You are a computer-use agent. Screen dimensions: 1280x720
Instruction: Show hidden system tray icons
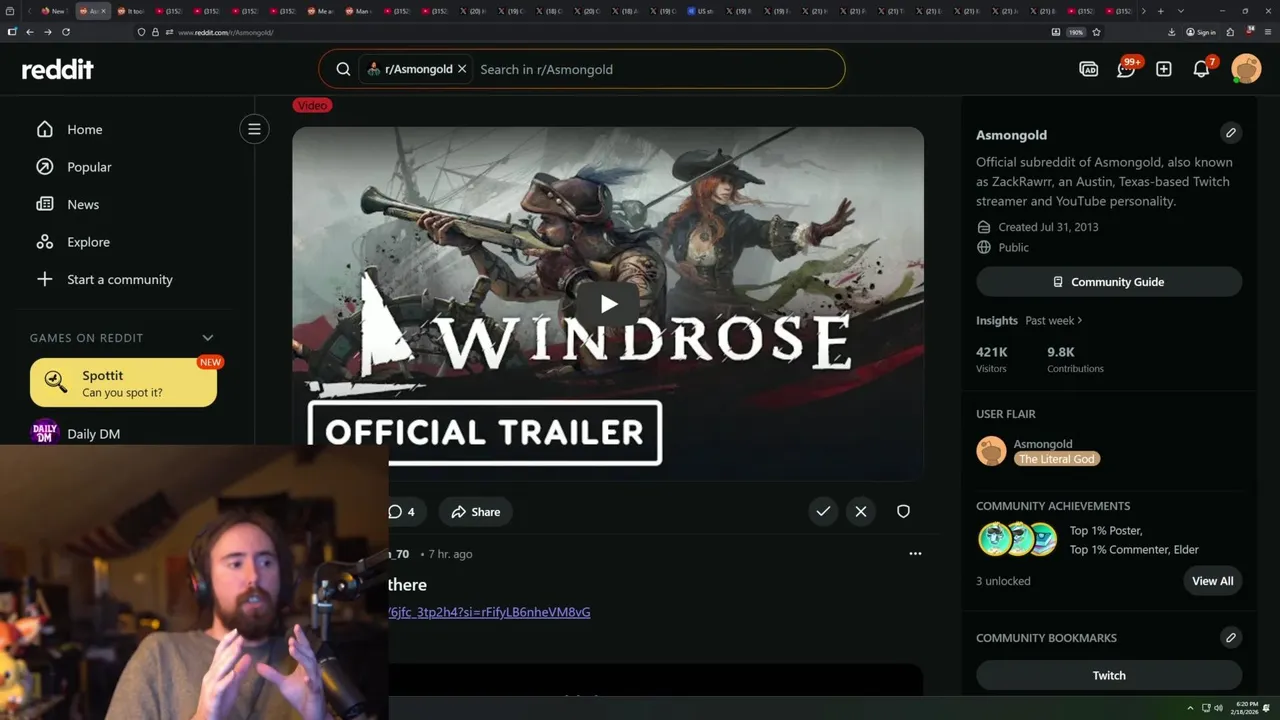coord(1190,708)
